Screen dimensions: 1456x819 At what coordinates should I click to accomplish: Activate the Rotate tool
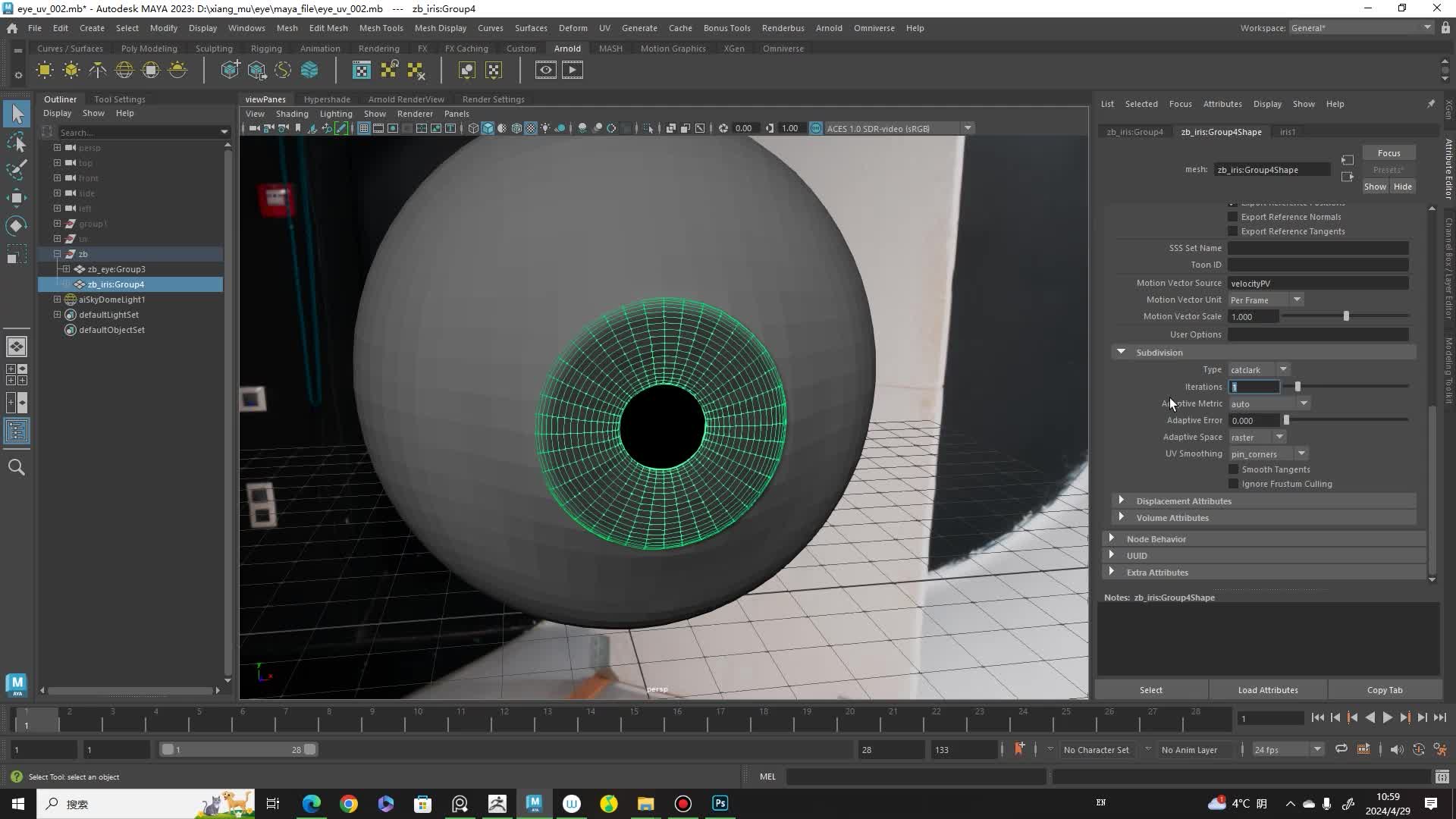click(17, 226)
